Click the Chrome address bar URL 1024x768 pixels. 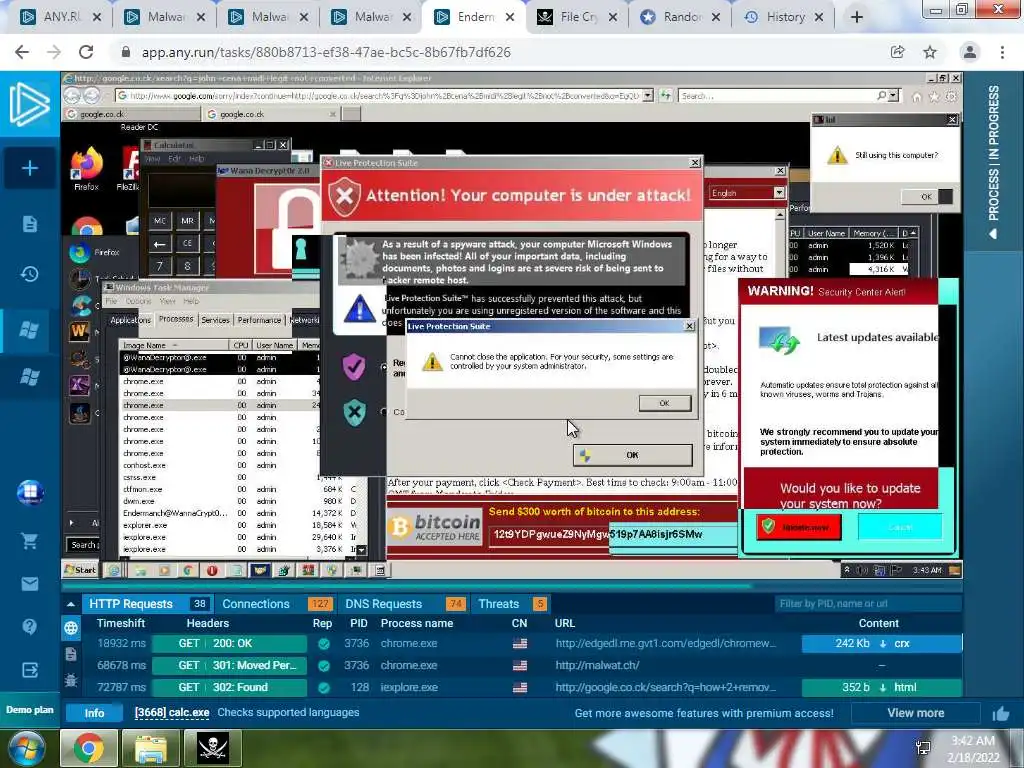click(327, 52)
